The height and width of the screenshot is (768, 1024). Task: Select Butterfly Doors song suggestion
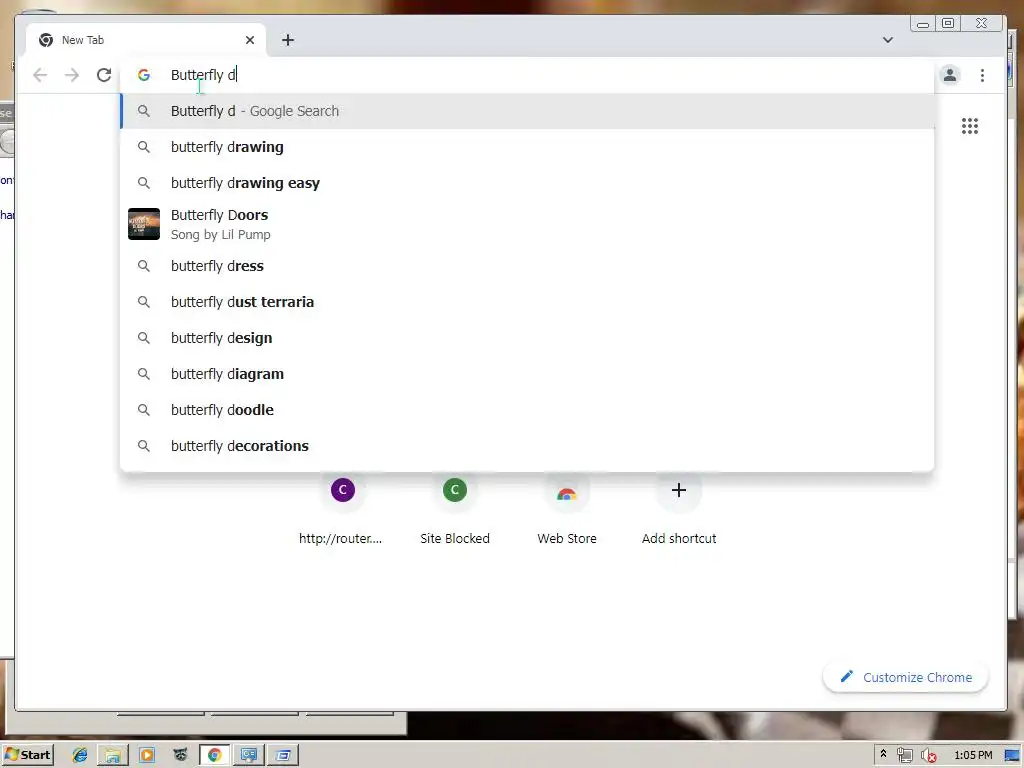click(x=527, y=224)
